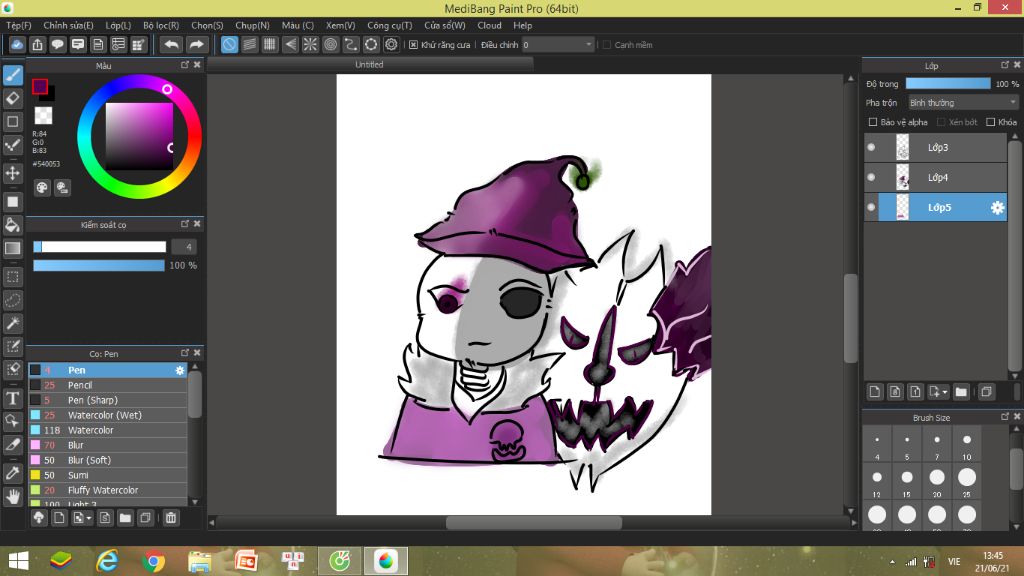Image resolution: width=1024 pixels, height=576 pixels.
Task: Select the Hand pan tool
Action: 12,497
